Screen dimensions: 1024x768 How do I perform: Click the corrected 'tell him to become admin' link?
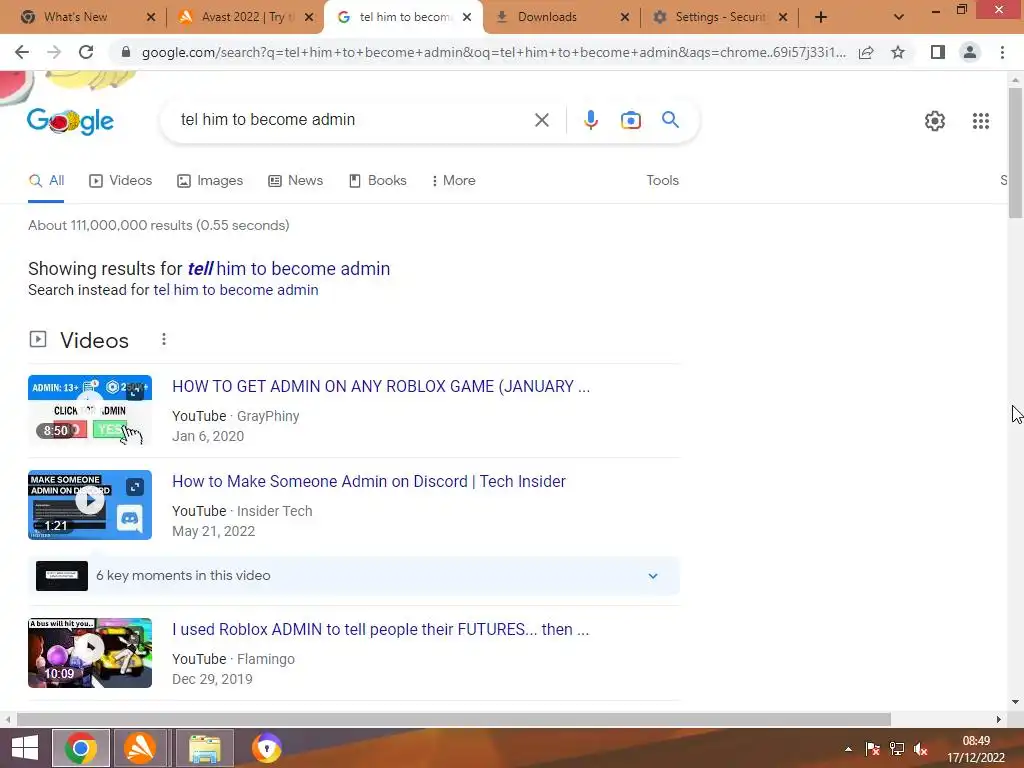289,269
